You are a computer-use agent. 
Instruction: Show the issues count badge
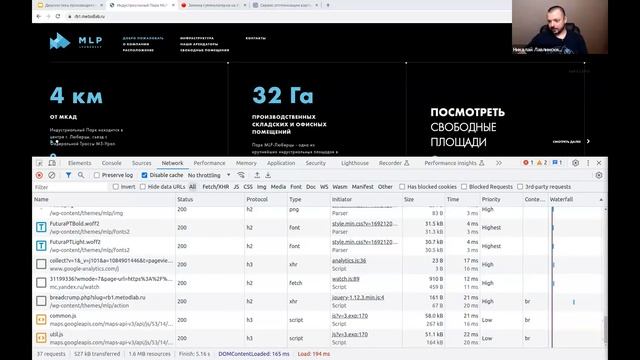(x=557, y=162)
